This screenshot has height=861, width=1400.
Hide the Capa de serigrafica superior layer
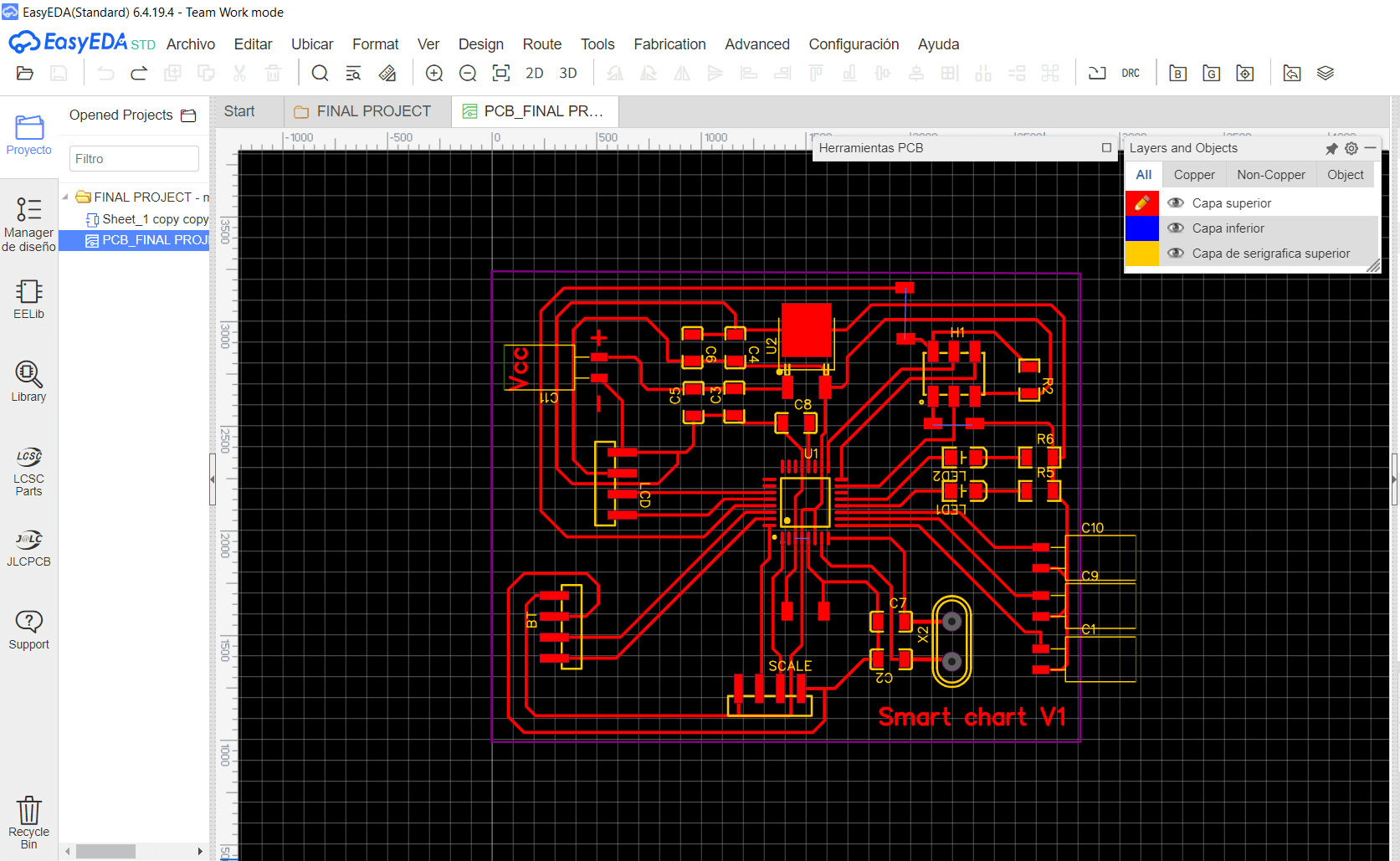coord(1176,254)
